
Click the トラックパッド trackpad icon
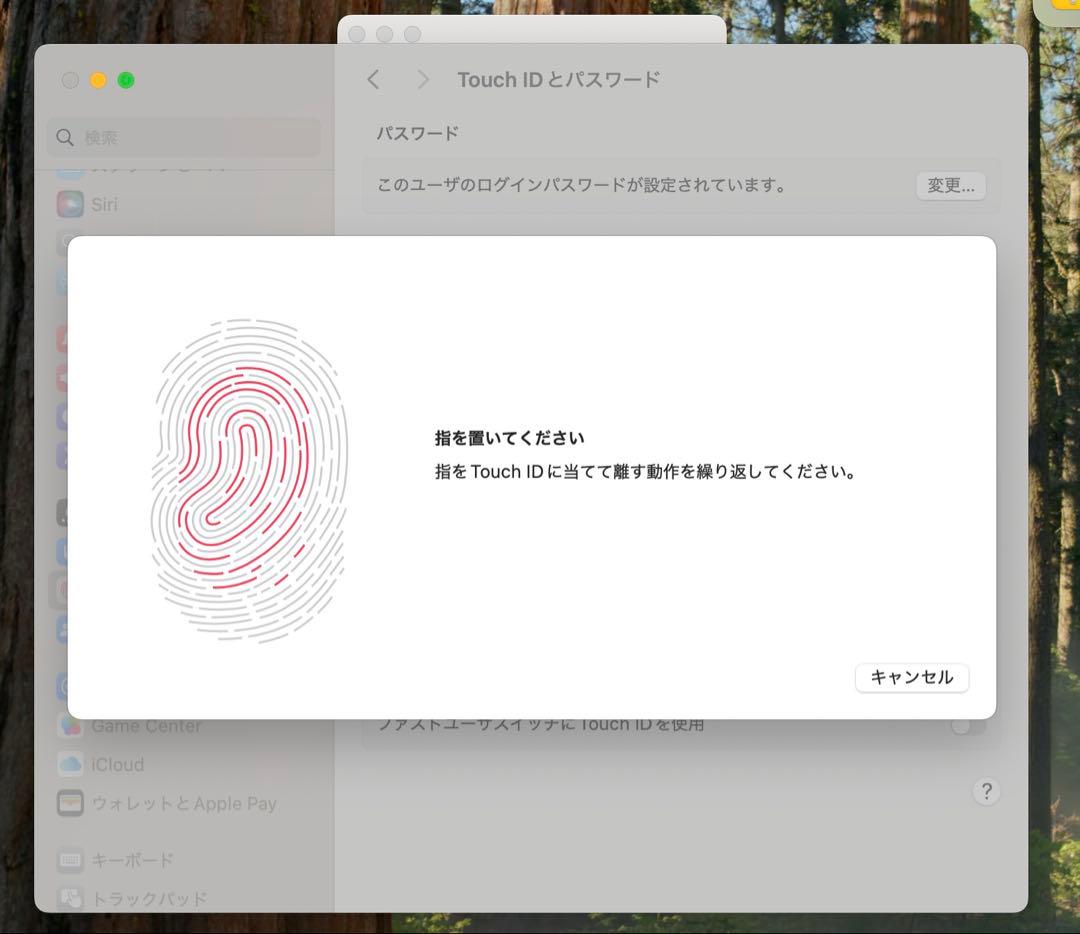(70, 898)
